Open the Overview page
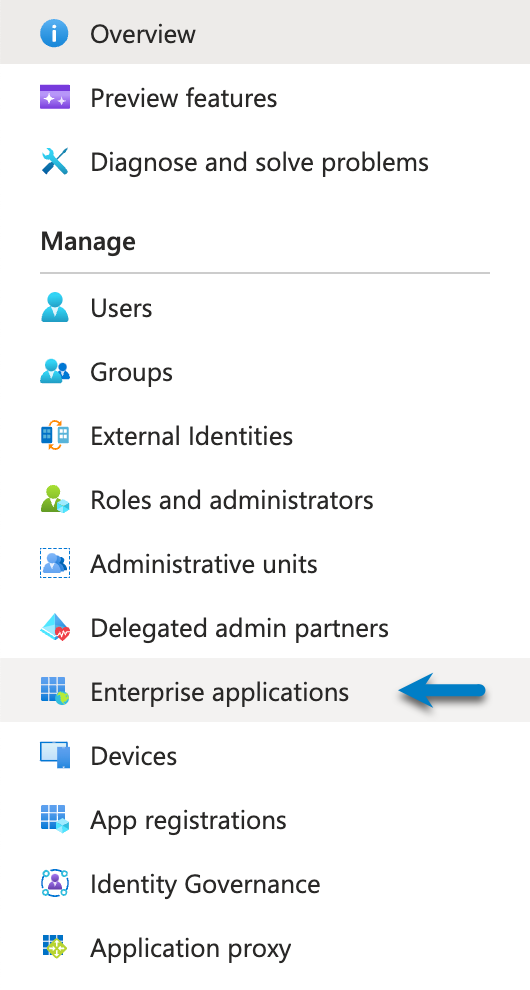 265,32
